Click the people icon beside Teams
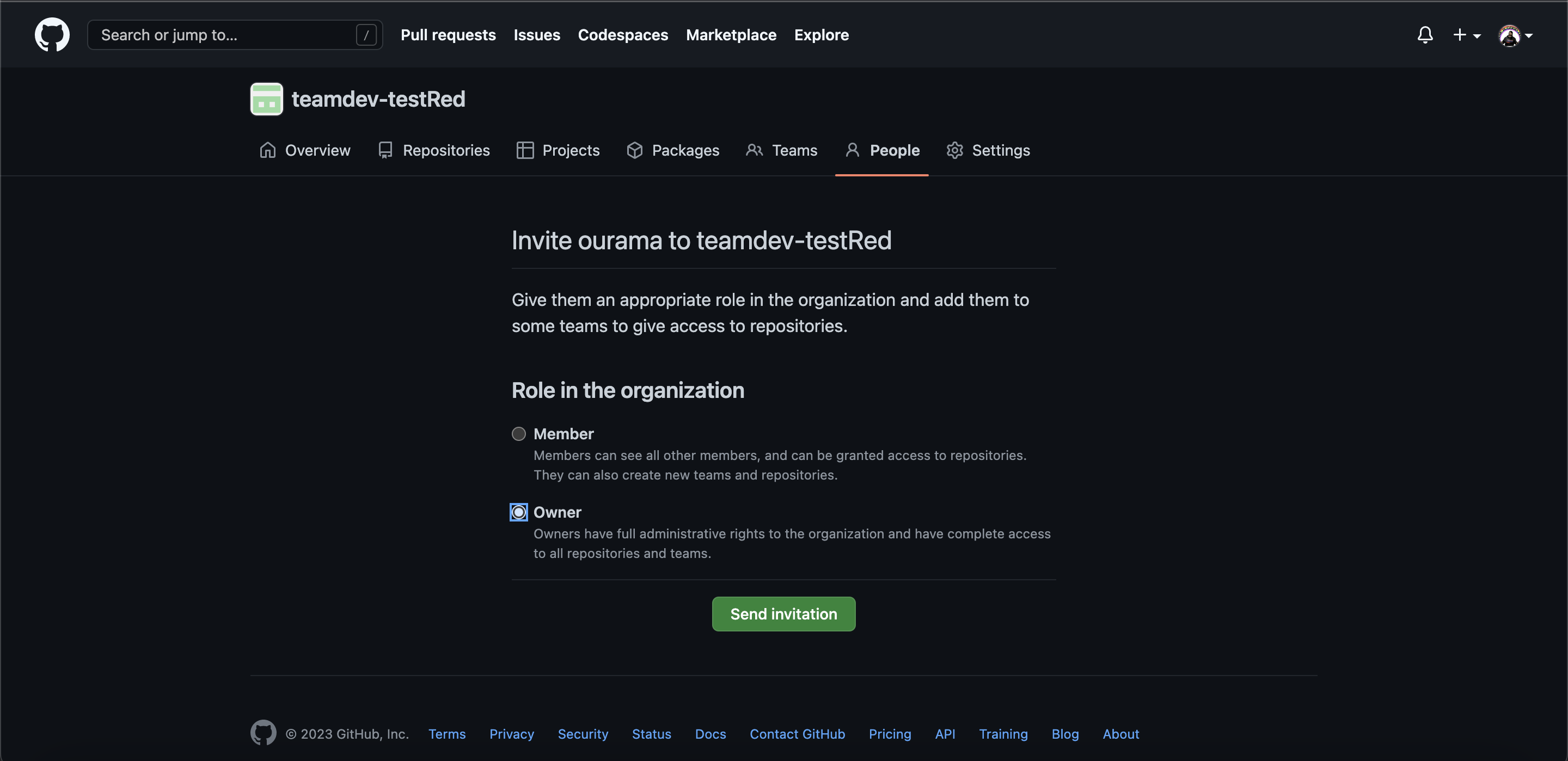Screen dimensions: 1568x761 (755, 150)
